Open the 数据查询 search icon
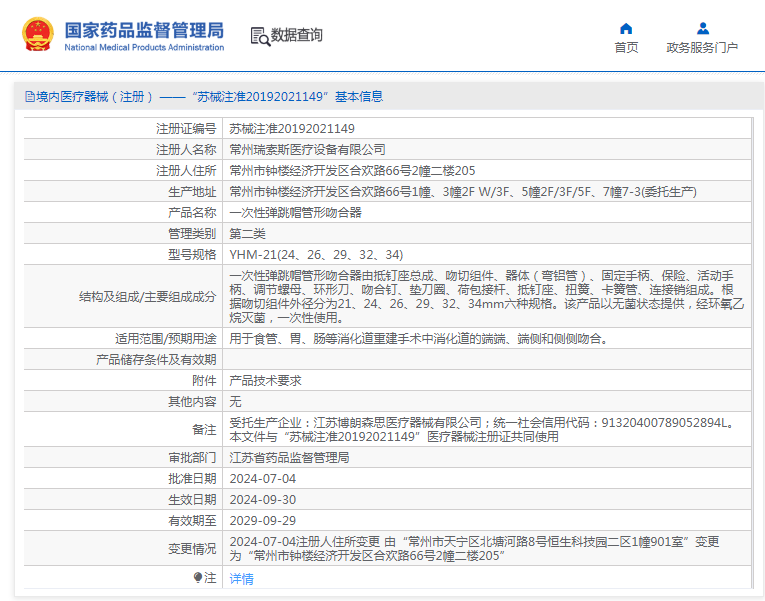This screenshot has height=601, width=765. click(261, 37)
